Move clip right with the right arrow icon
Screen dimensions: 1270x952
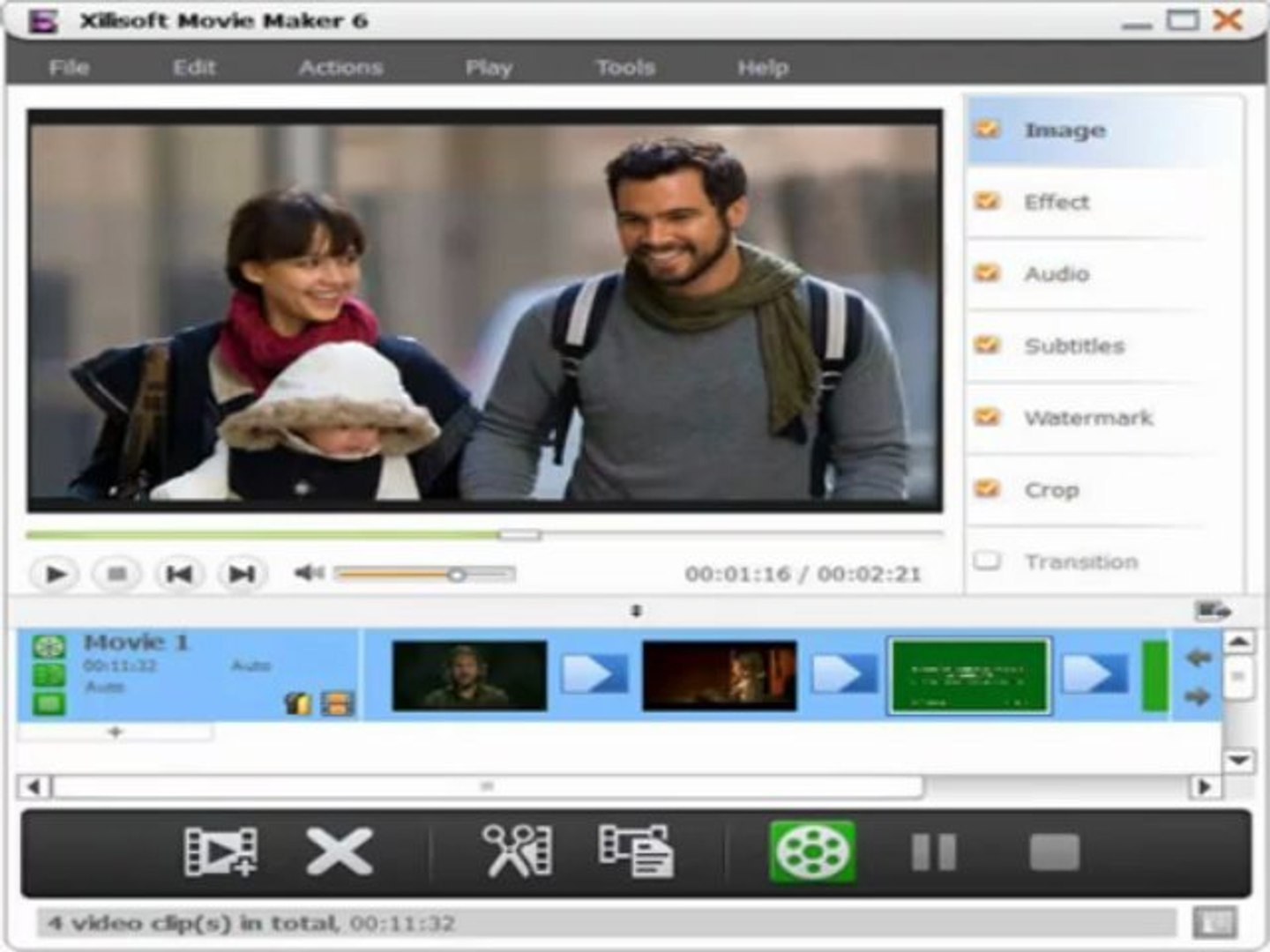pyautogui.click(x=1198, y=696)
